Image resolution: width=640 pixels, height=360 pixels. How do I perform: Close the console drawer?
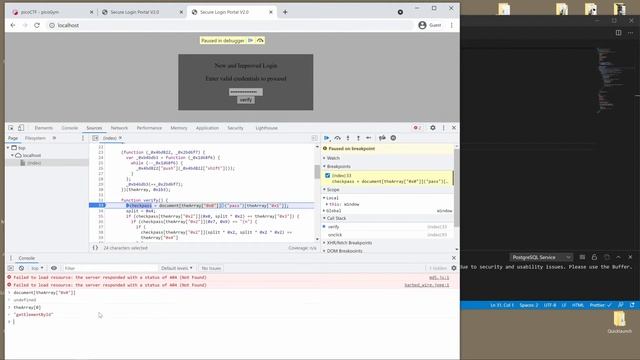[x=454, y=258]
